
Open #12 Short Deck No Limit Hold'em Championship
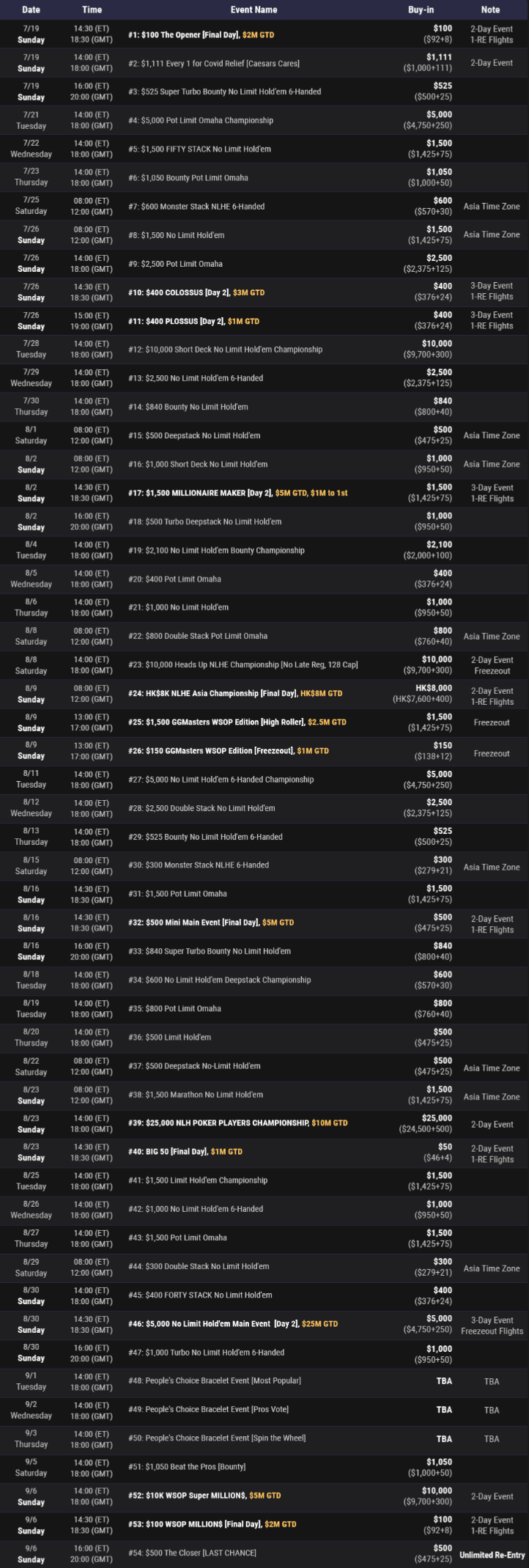[x=225, y=350]
